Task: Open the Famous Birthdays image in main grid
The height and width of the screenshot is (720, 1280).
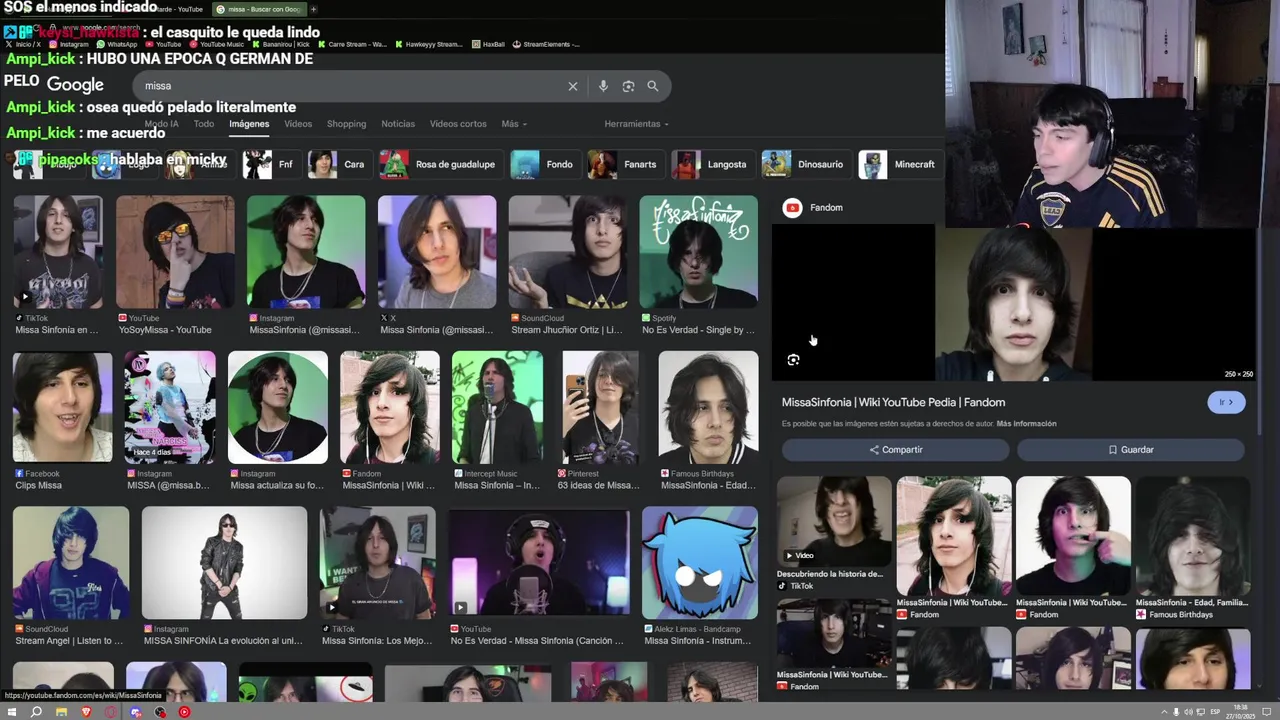Action: 709,407
